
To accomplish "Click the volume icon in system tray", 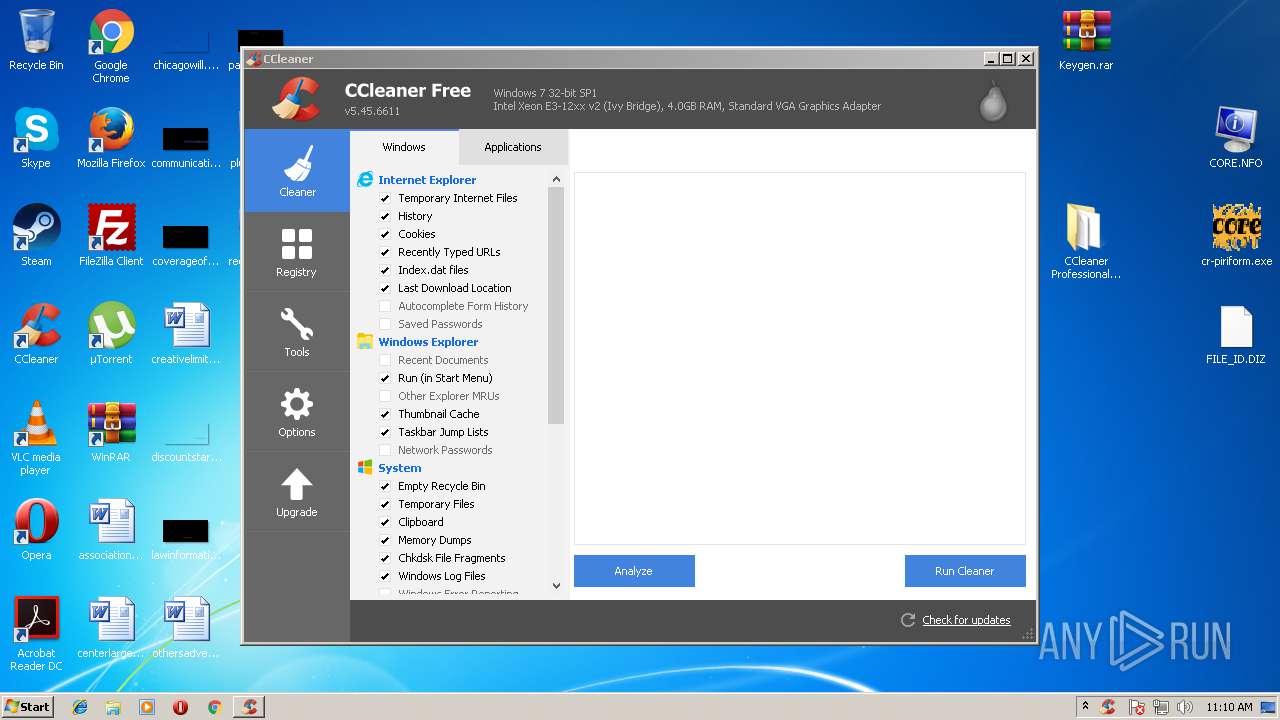I will tap(1185, 707).
